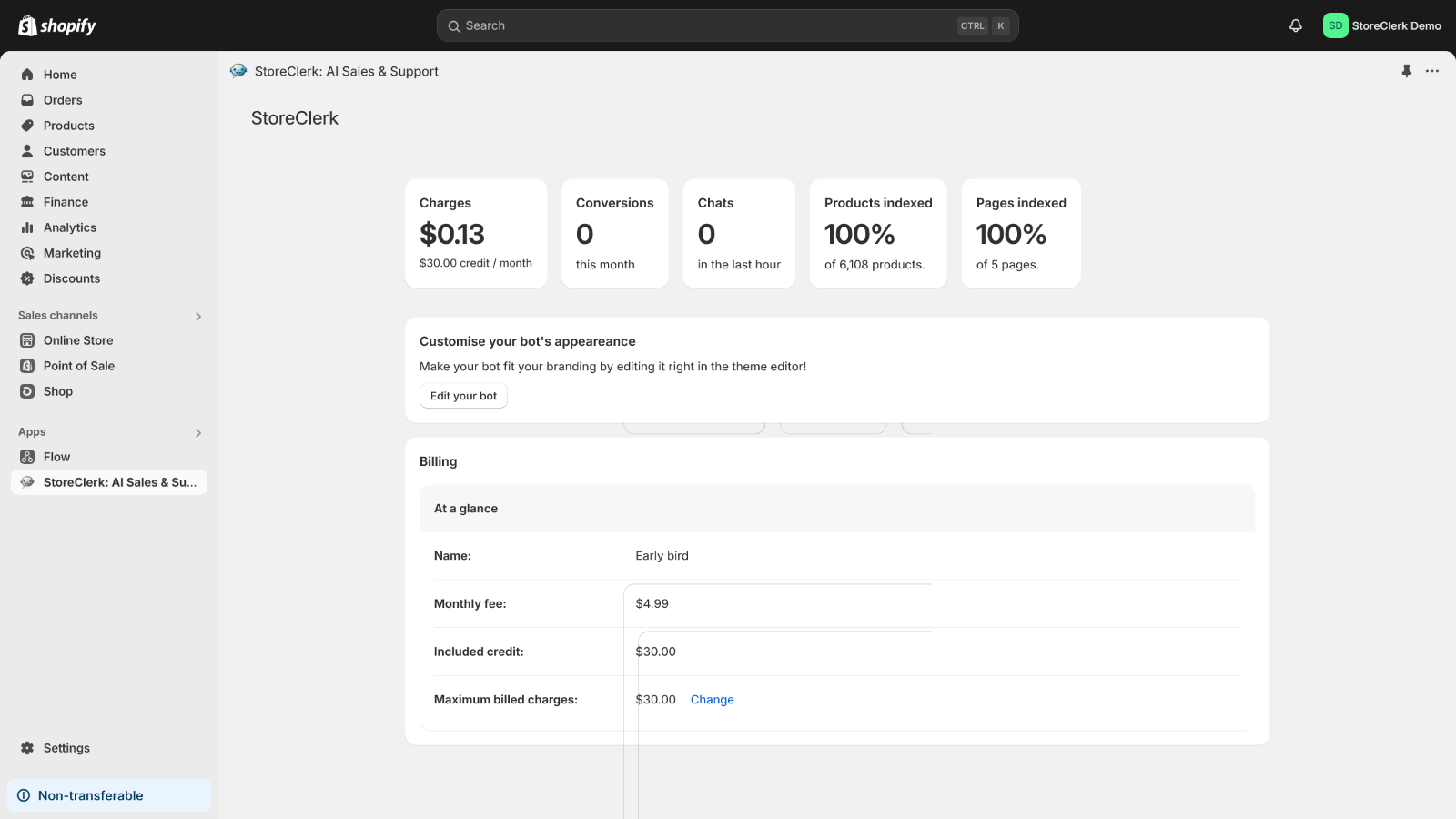Screen dimensions: 1456x819
Task: Click the Shop channel icon
Action: [x=27, y=391]
